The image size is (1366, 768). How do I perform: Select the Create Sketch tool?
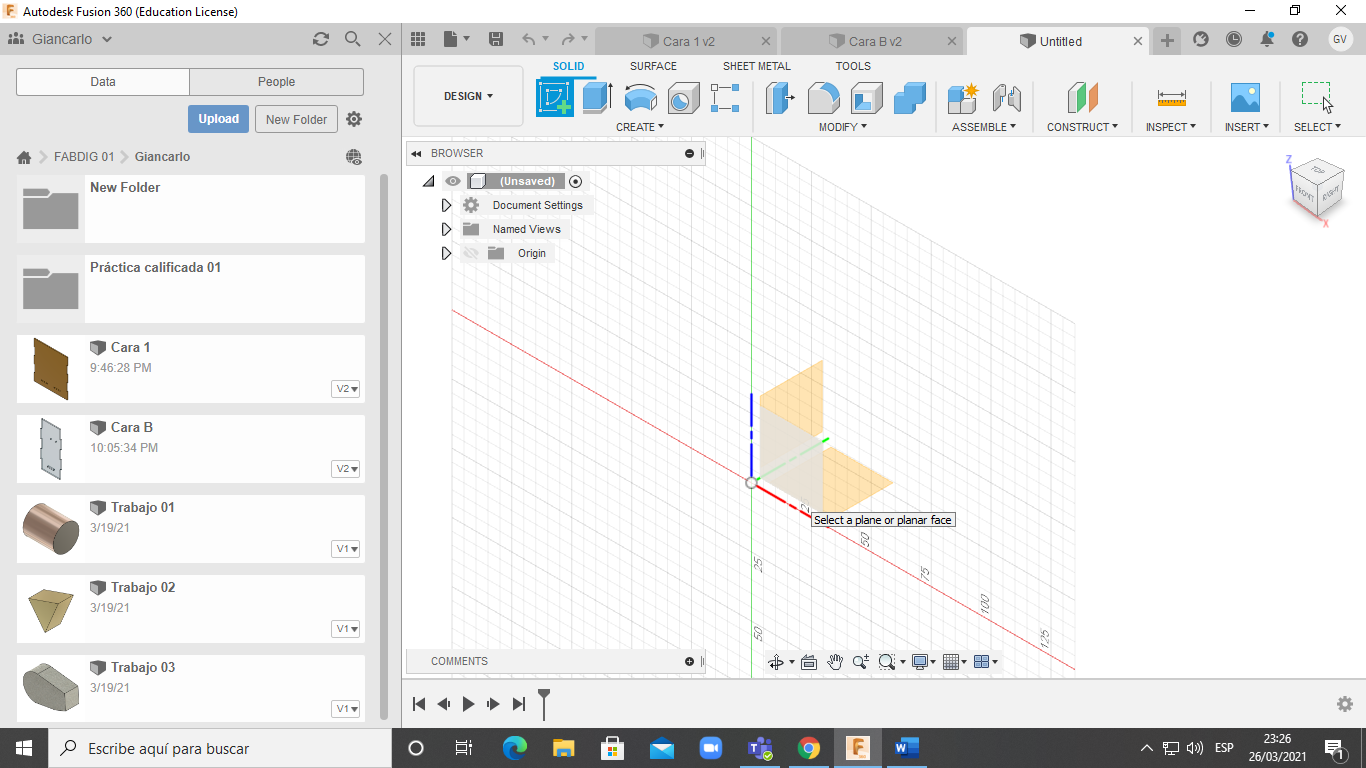click(x=555, y=98)
